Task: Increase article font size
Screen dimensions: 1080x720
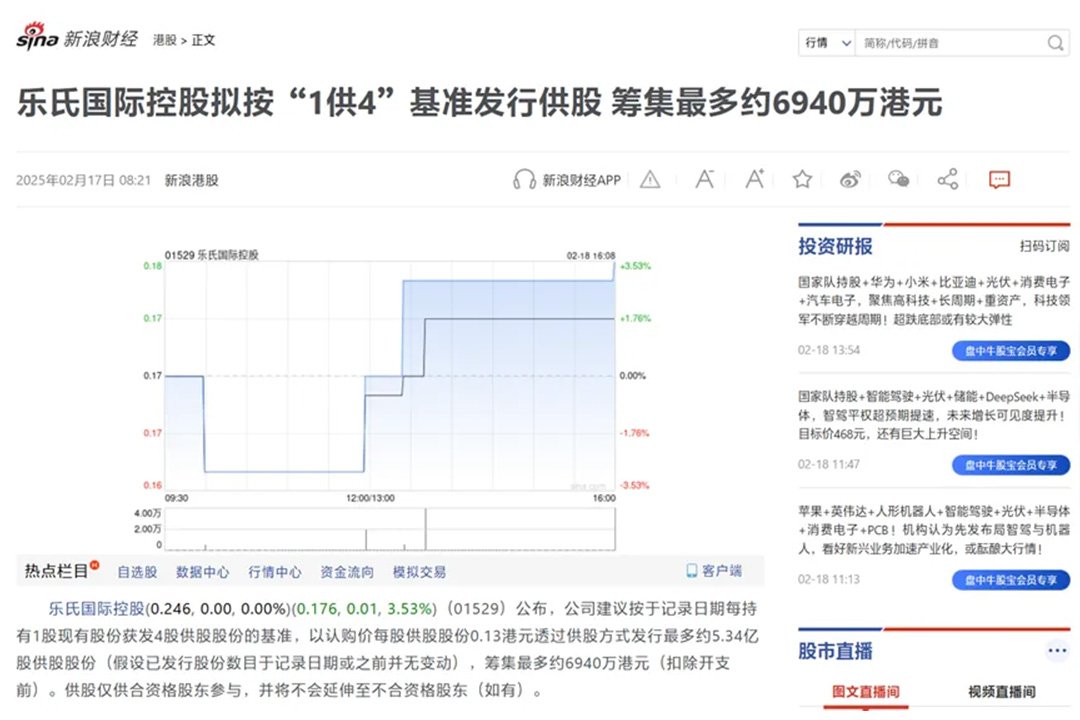Action: 755,180
